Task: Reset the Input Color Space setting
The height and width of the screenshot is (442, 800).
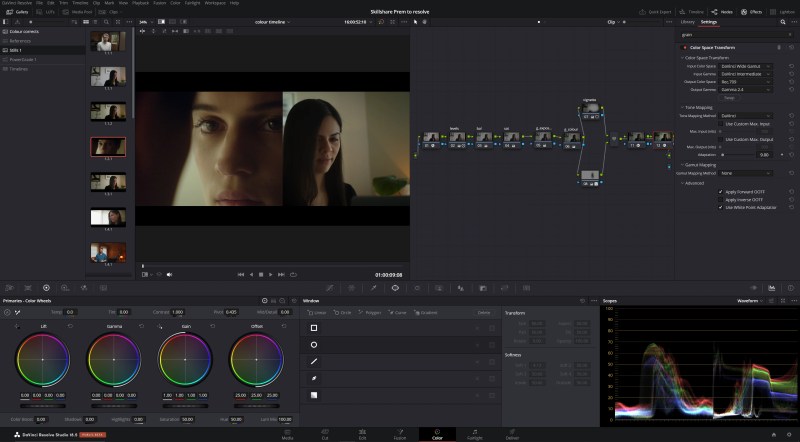Action: [x=791, y=66]
